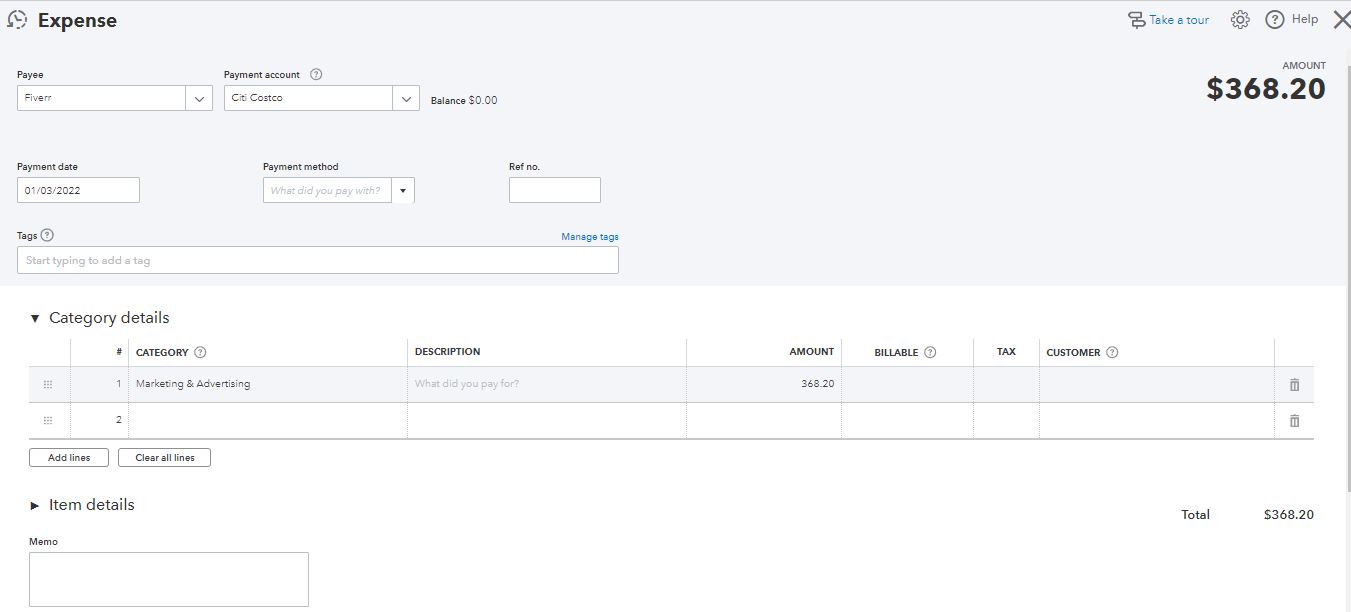Open the settings gear icon

coord(1240,20)
